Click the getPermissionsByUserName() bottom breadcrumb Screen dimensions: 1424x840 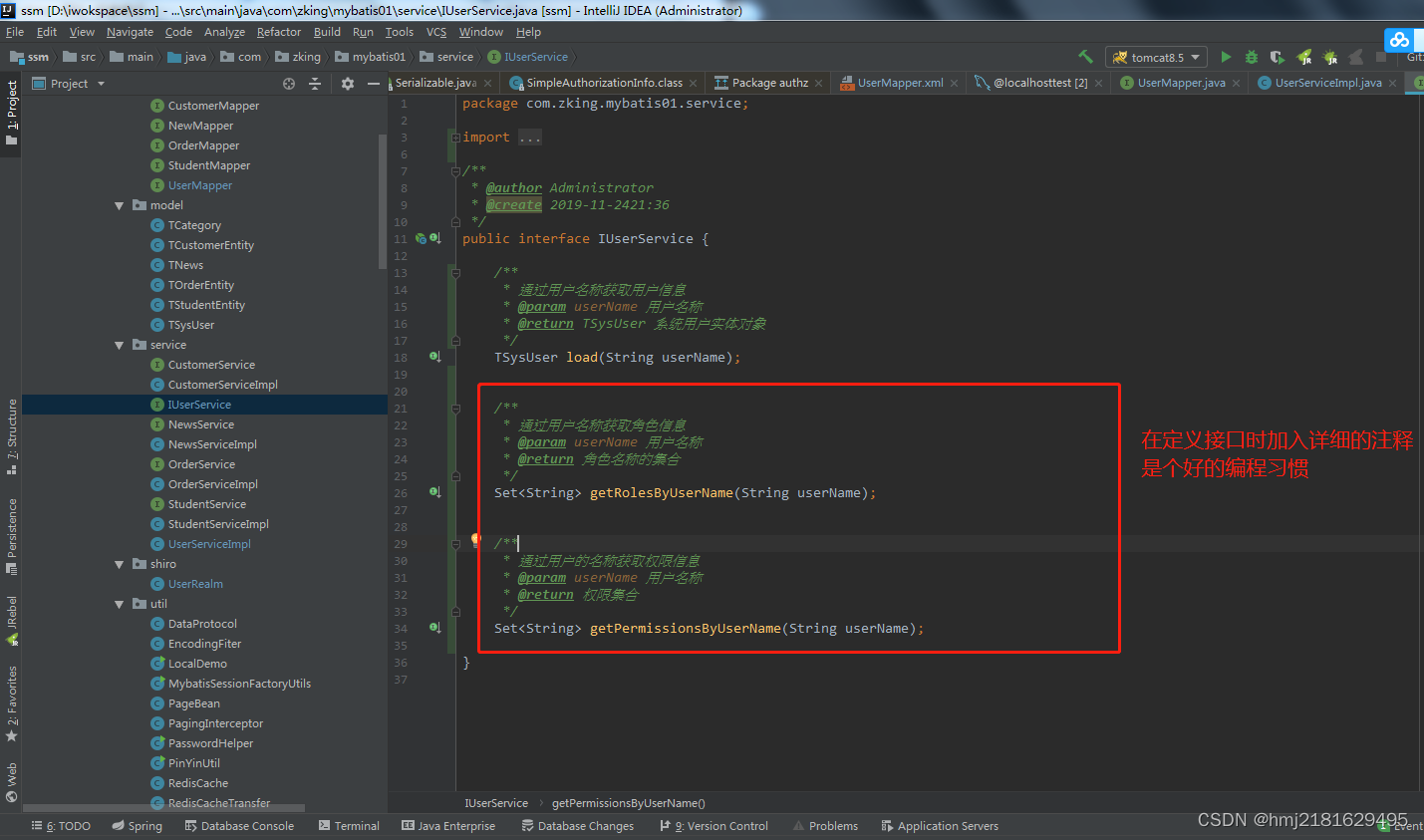(x=629, y=803)
